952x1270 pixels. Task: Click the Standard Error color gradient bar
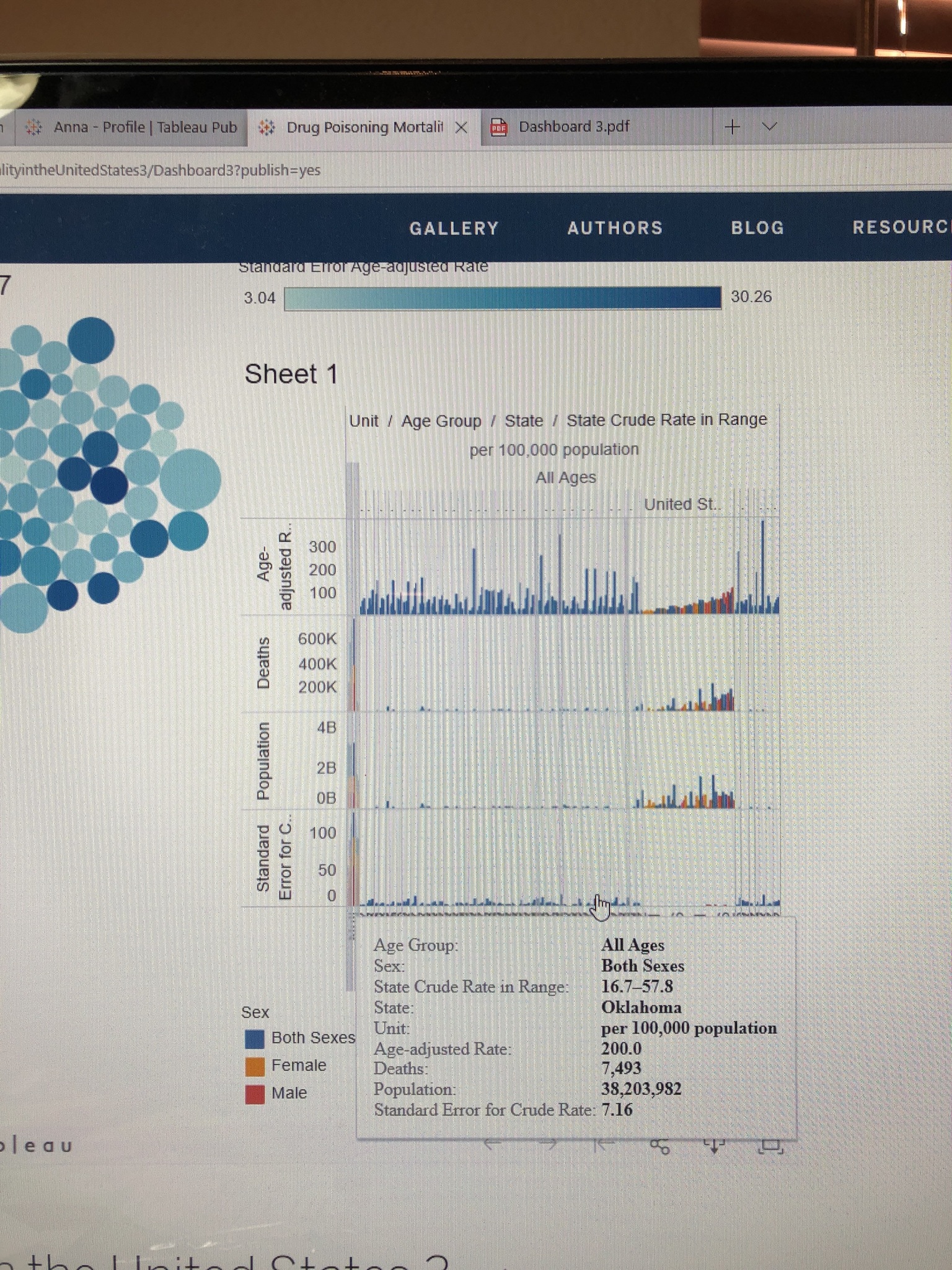(x=502, y=298)
